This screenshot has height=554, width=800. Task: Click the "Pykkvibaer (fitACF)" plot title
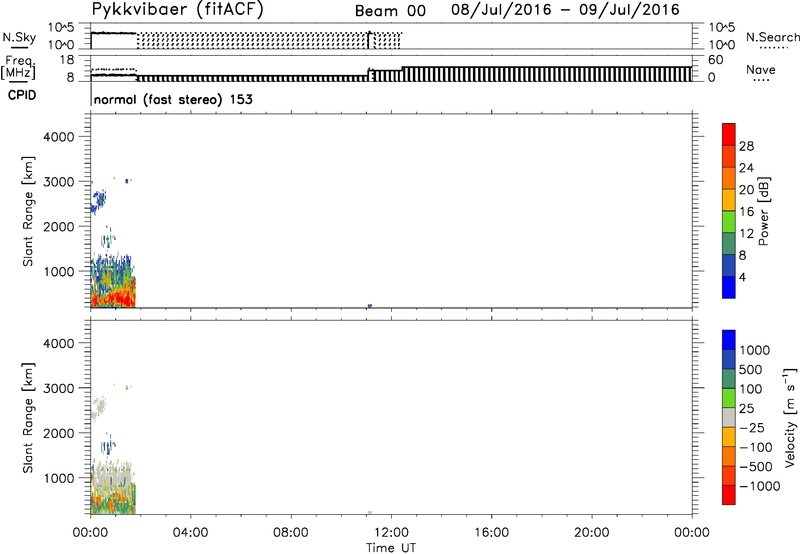(x=177, y=10)
